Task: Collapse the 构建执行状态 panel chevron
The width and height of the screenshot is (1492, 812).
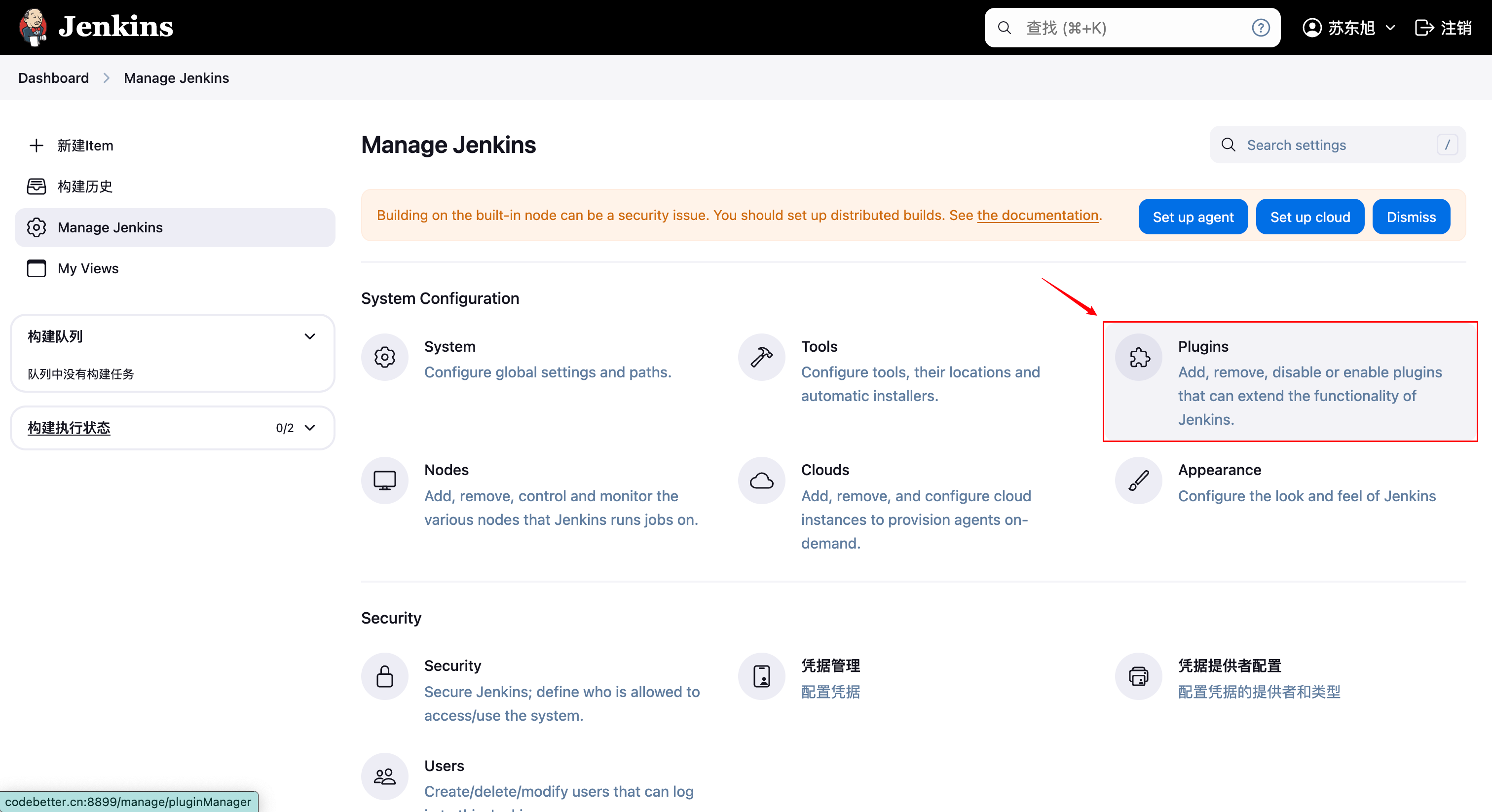Action: [x=310, y=428]
